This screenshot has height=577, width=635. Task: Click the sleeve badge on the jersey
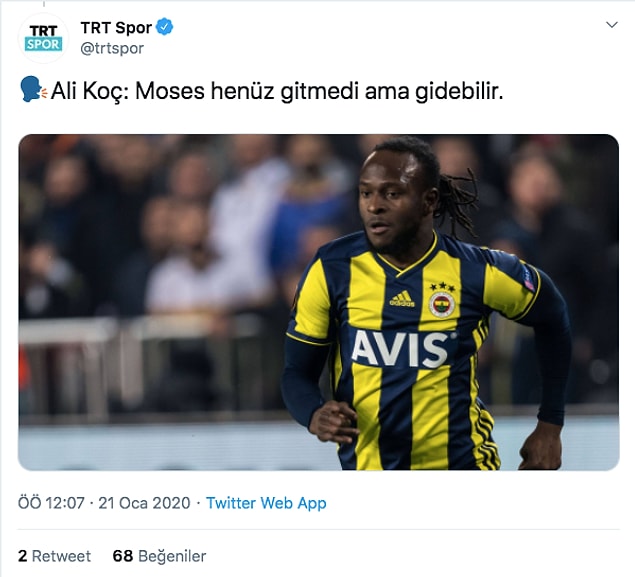point(528,279)
